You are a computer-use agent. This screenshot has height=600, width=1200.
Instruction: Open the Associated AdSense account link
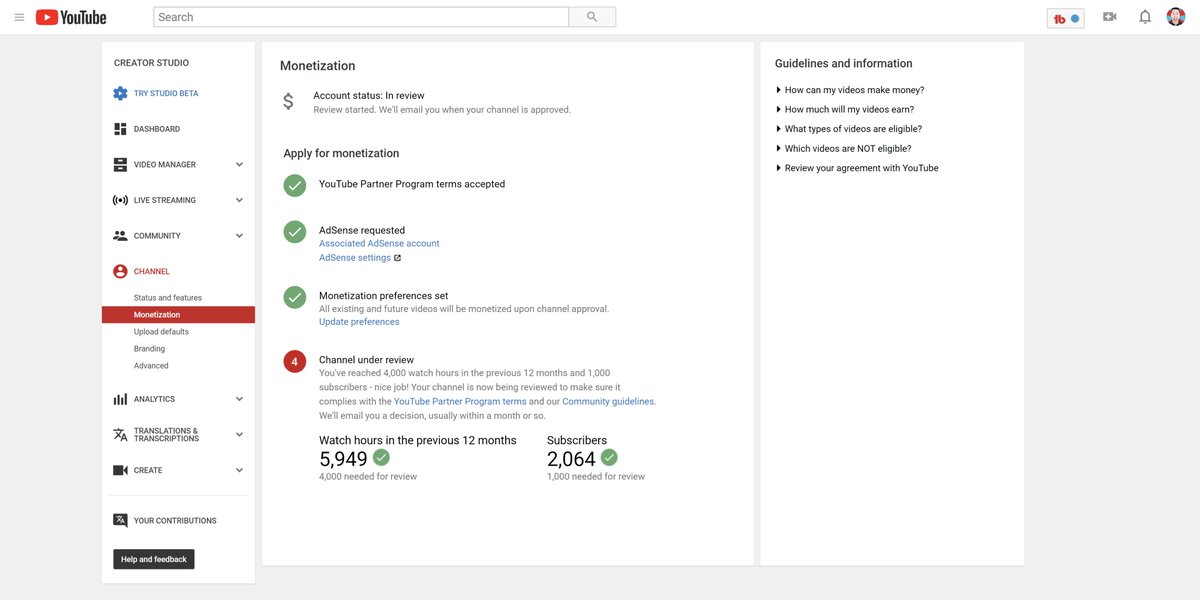click(379, 244)
